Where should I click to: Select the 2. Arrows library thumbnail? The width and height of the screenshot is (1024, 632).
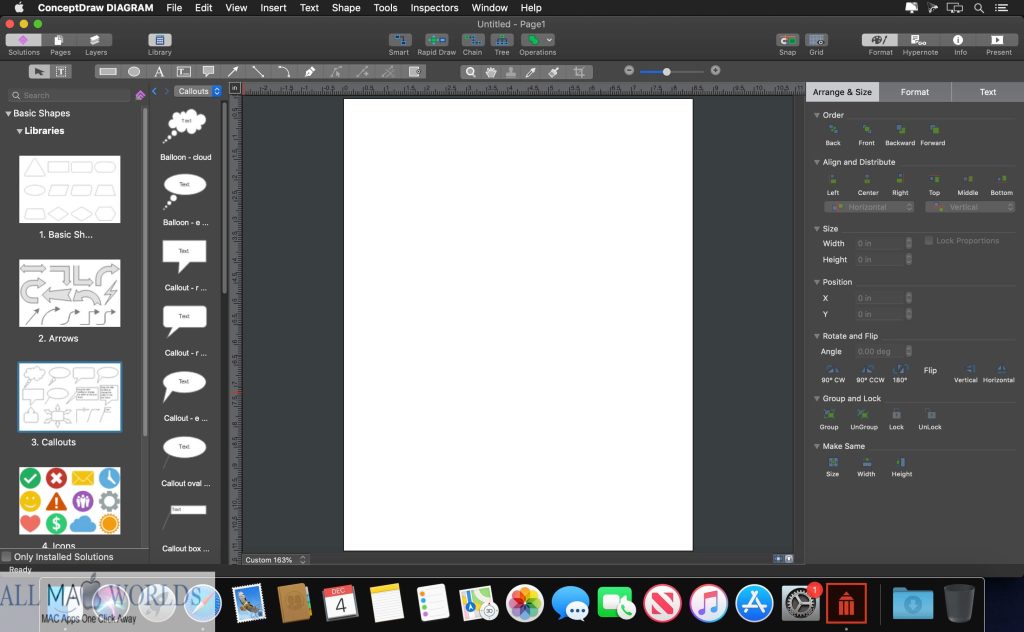coord(69,294)
